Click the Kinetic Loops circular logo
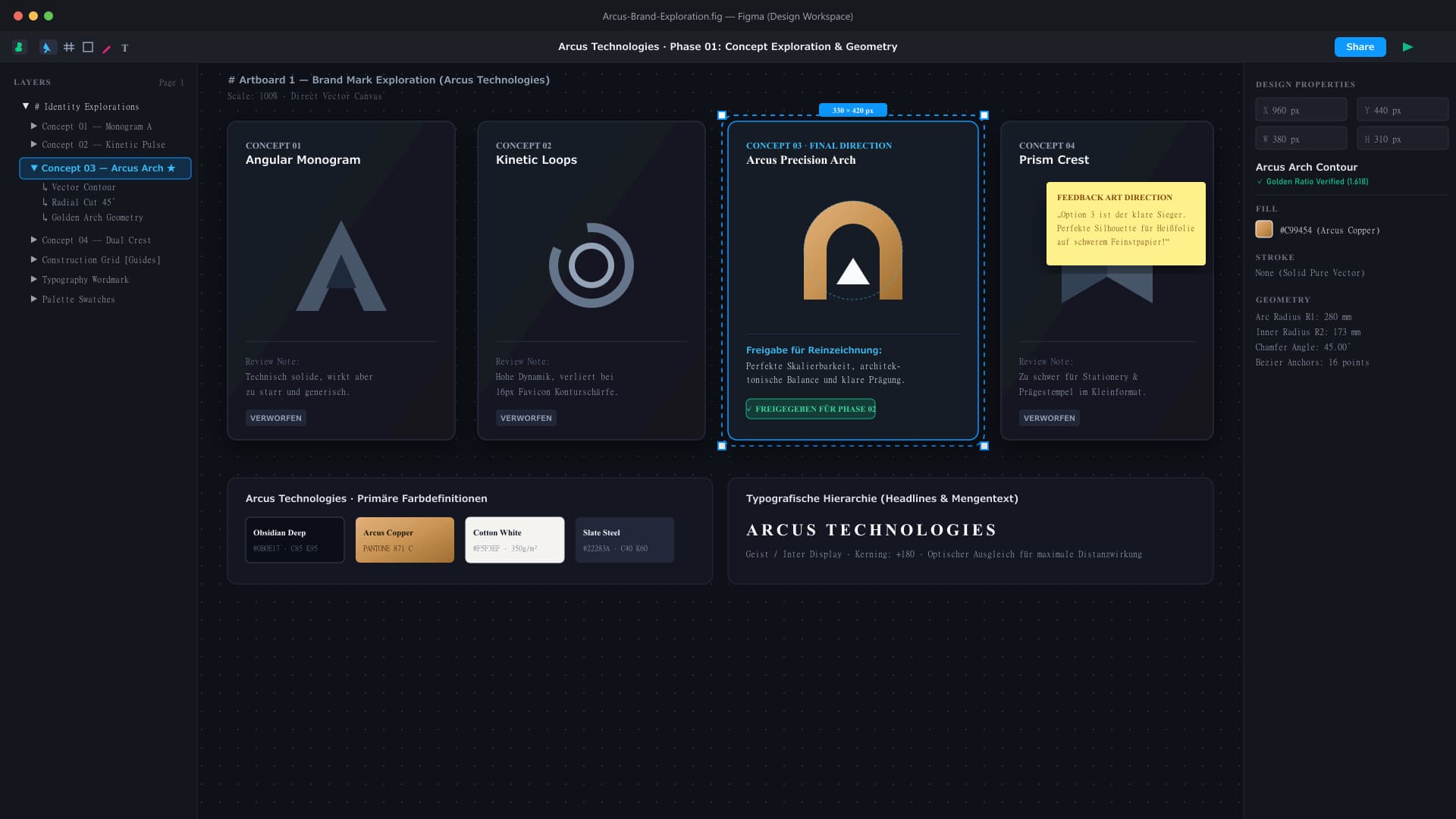This screenshot has height=819, width=1456. pyautogui.click(x=591, y=265)
